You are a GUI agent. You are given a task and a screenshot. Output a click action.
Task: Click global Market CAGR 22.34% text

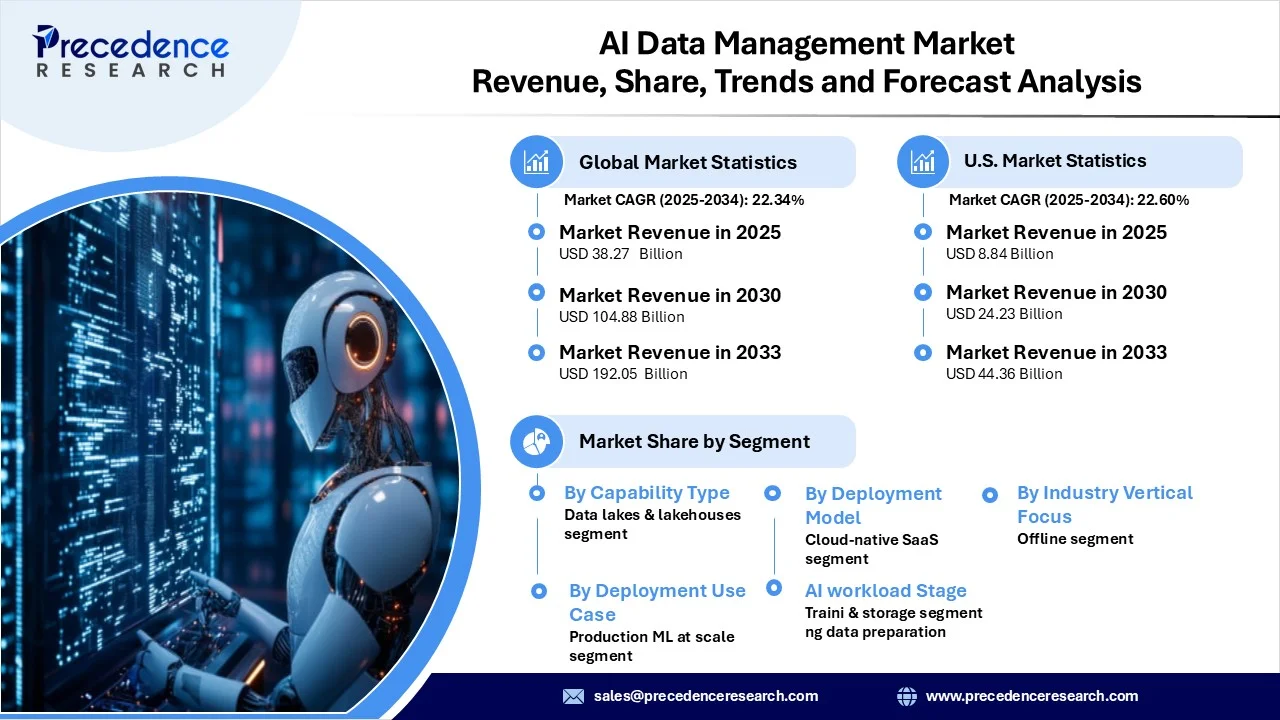[684, 200]
